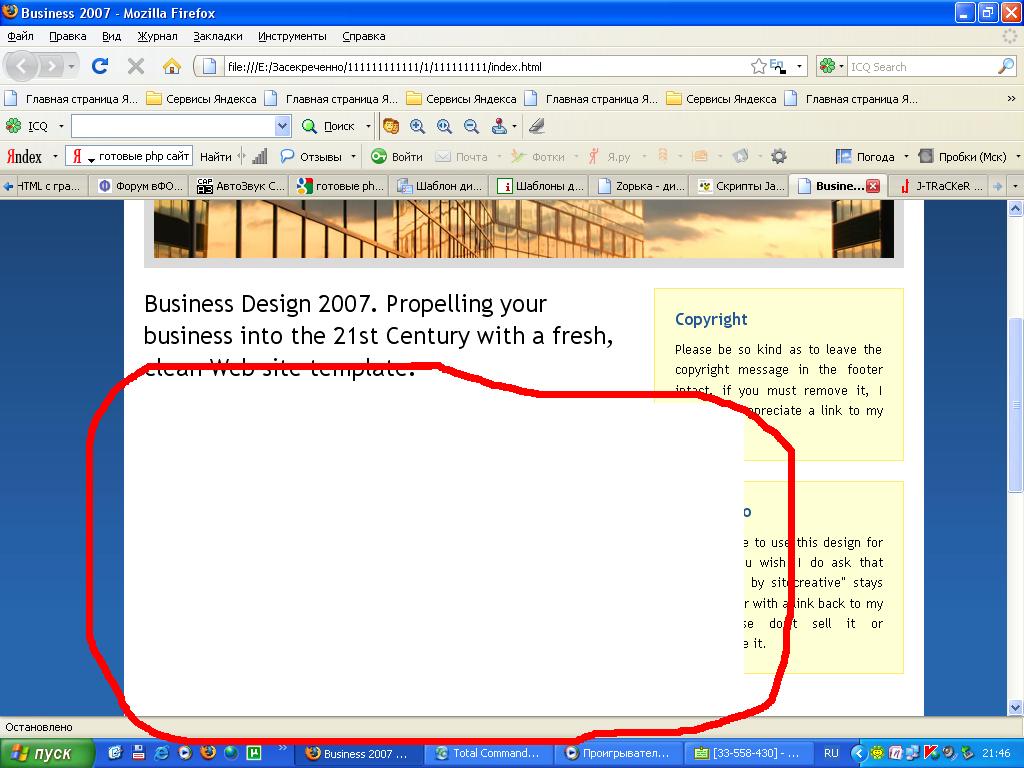Open the Закладки menu

coord(218,36)
